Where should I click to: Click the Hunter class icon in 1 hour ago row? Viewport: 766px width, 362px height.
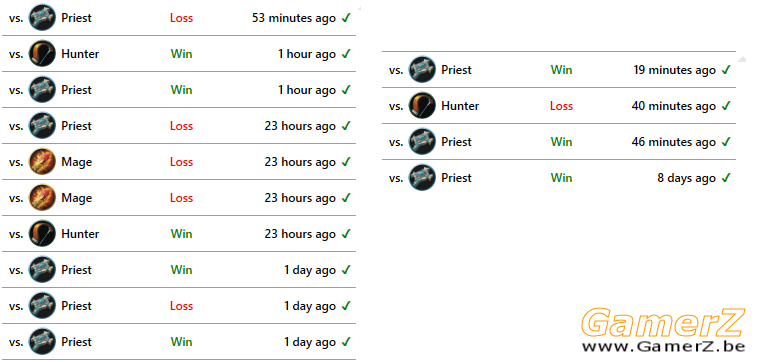42,54
